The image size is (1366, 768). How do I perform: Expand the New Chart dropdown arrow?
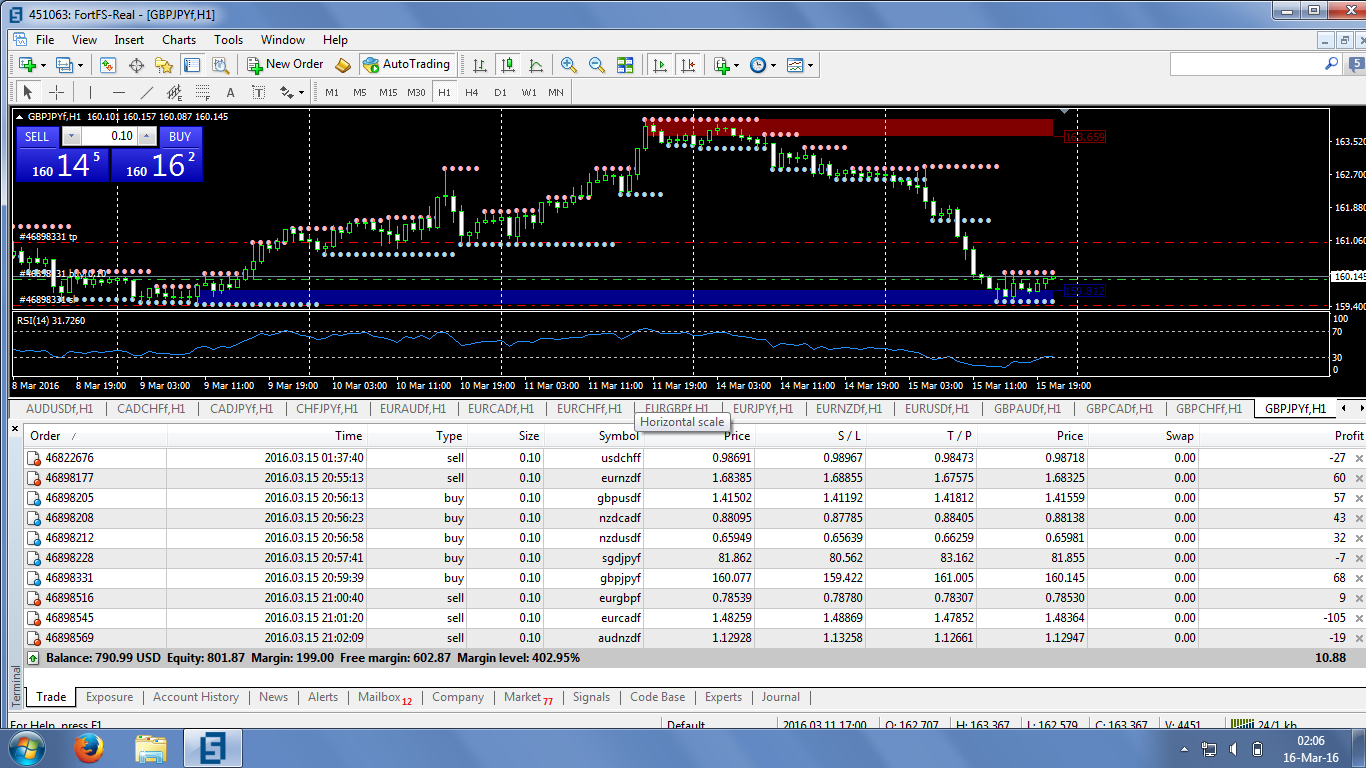click(42, 66)
